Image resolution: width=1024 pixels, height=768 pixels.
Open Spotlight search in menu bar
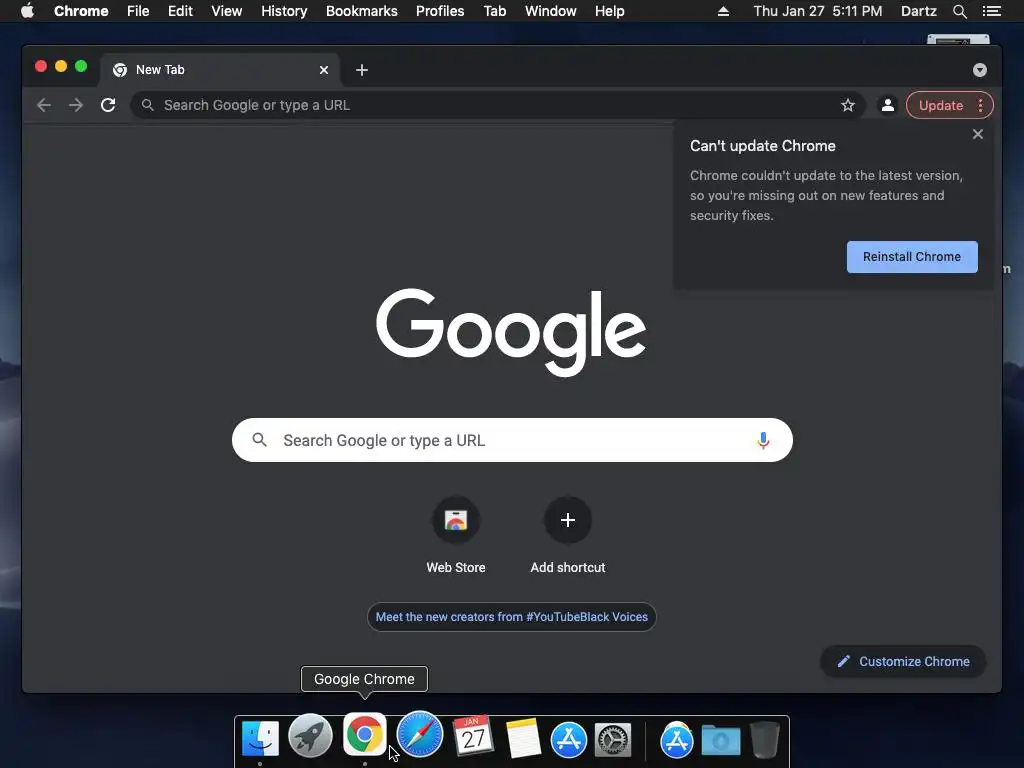(x=959, y=11)
